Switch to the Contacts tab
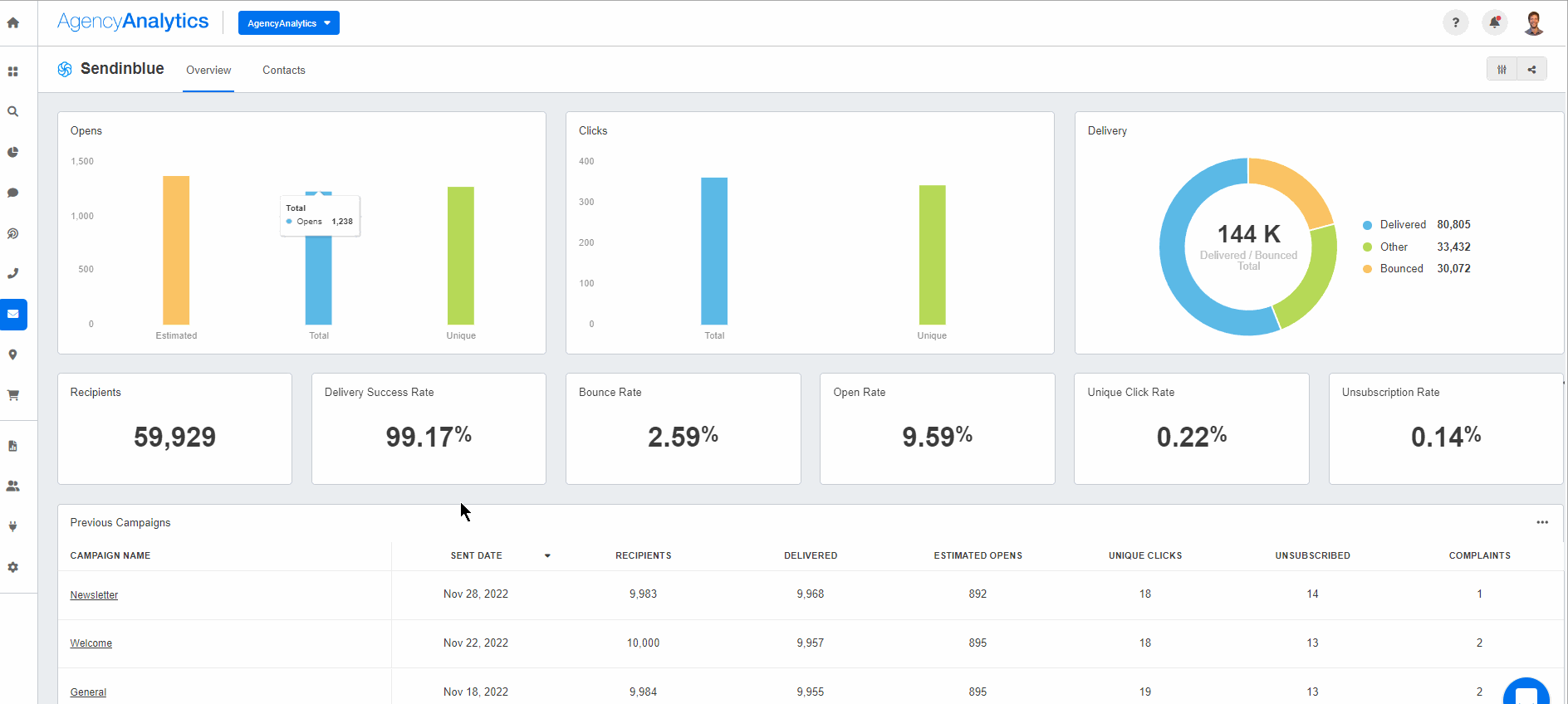Viewport: 1568px width, 704px height. [x=284, y=71]
